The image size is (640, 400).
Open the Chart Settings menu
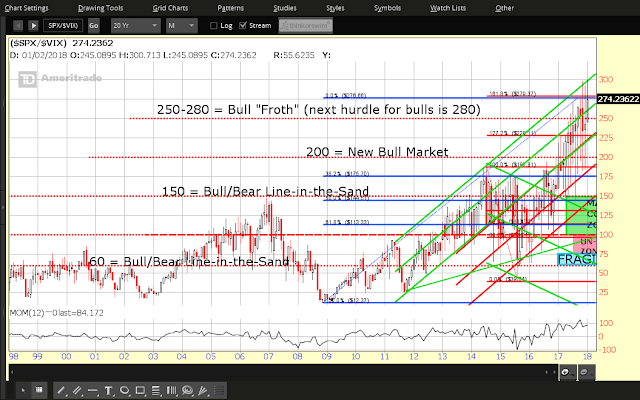click(x=27, y=8)
